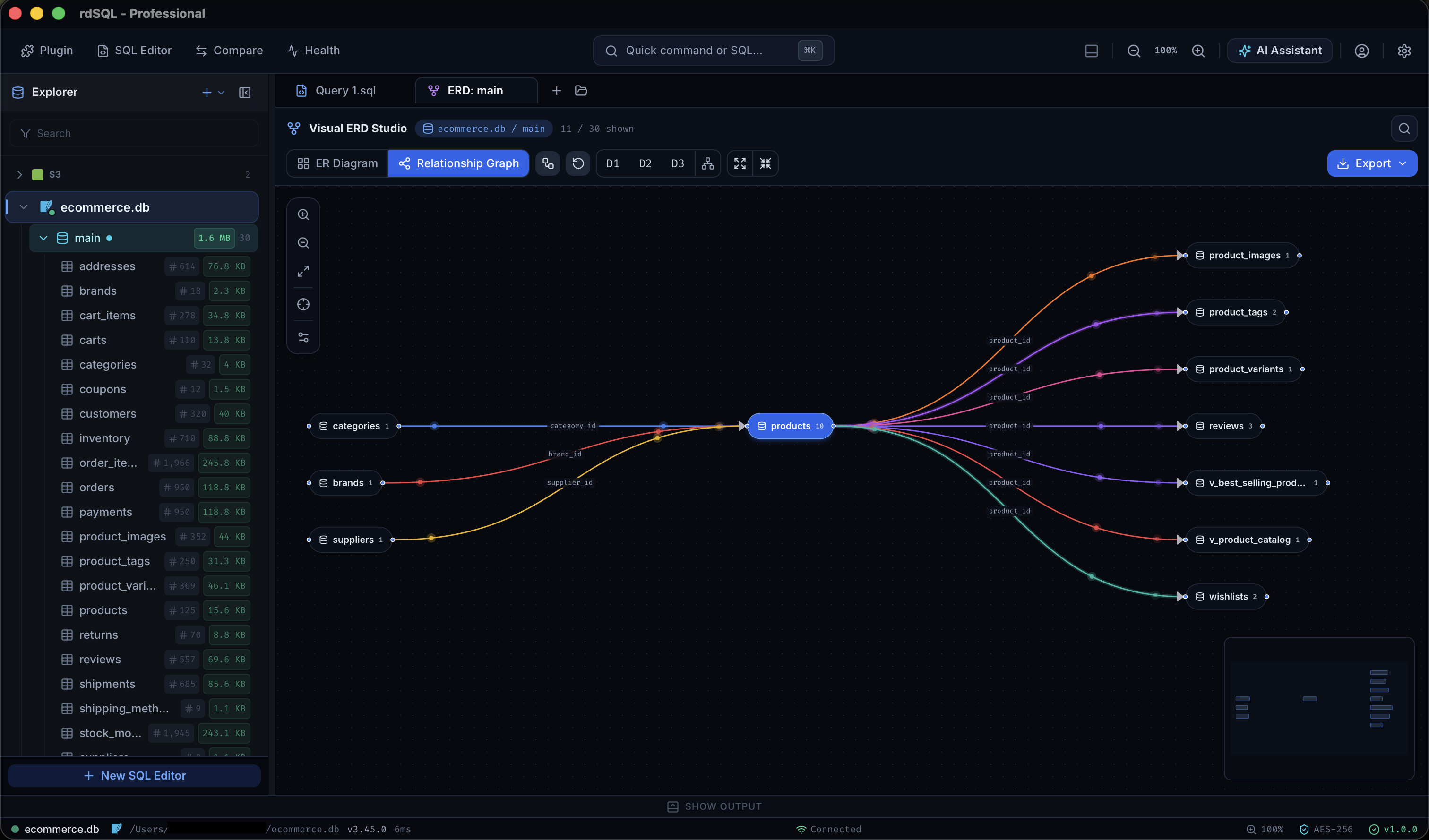Center the graph with crosshair icon
1429x840 pixels.
point(303,304)
